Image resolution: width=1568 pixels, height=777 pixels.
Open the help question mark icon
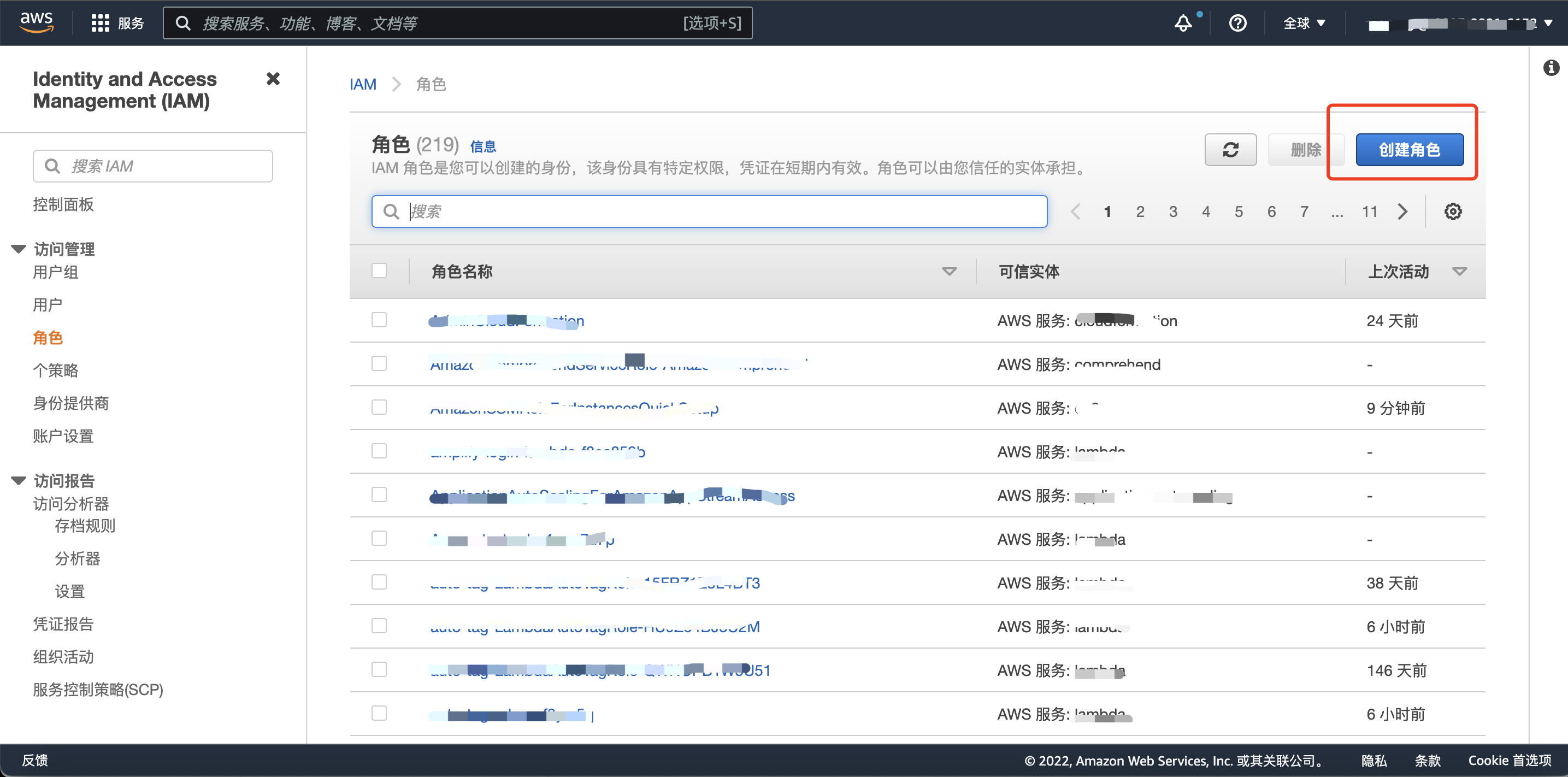1237,23
